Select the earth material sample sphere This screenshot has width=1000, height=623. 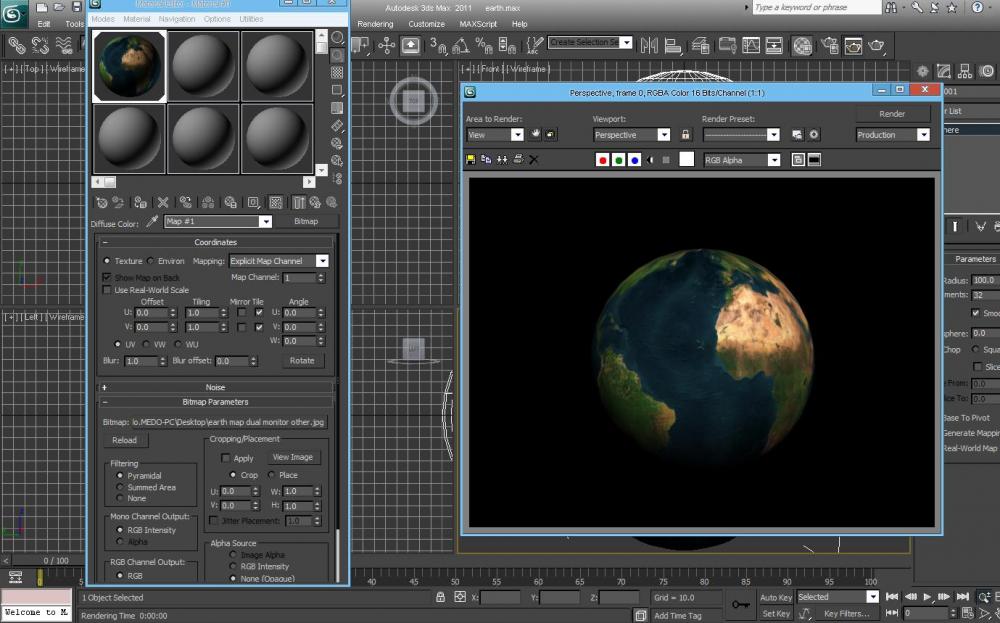pyautogui.click(x=129, y=66)
